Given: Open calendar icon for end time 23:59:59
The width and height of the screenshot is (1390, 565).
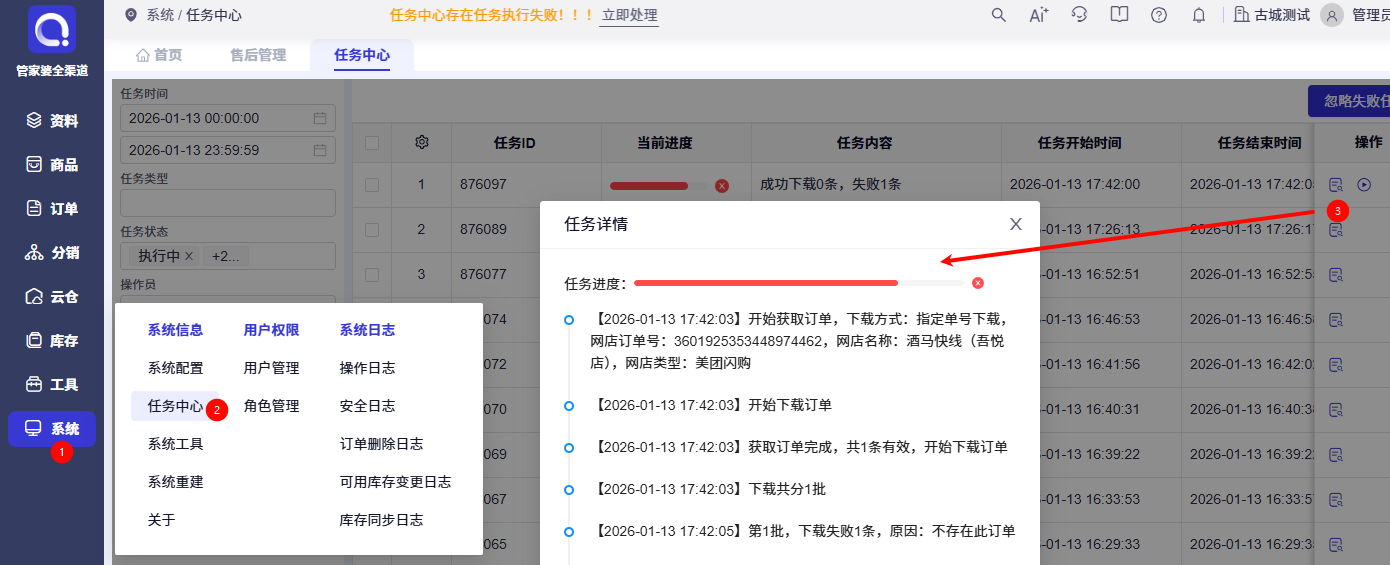Looking at the screenshot, I should (320, 150).
